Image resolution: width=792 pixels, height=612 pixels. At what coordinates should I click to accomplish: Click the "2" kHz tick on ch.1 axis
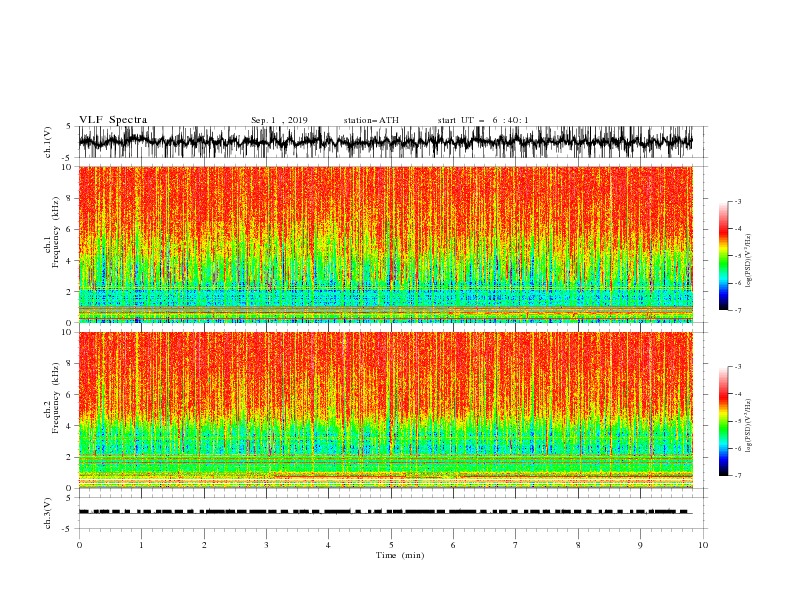pyautogui.click(x=69, y=292)
